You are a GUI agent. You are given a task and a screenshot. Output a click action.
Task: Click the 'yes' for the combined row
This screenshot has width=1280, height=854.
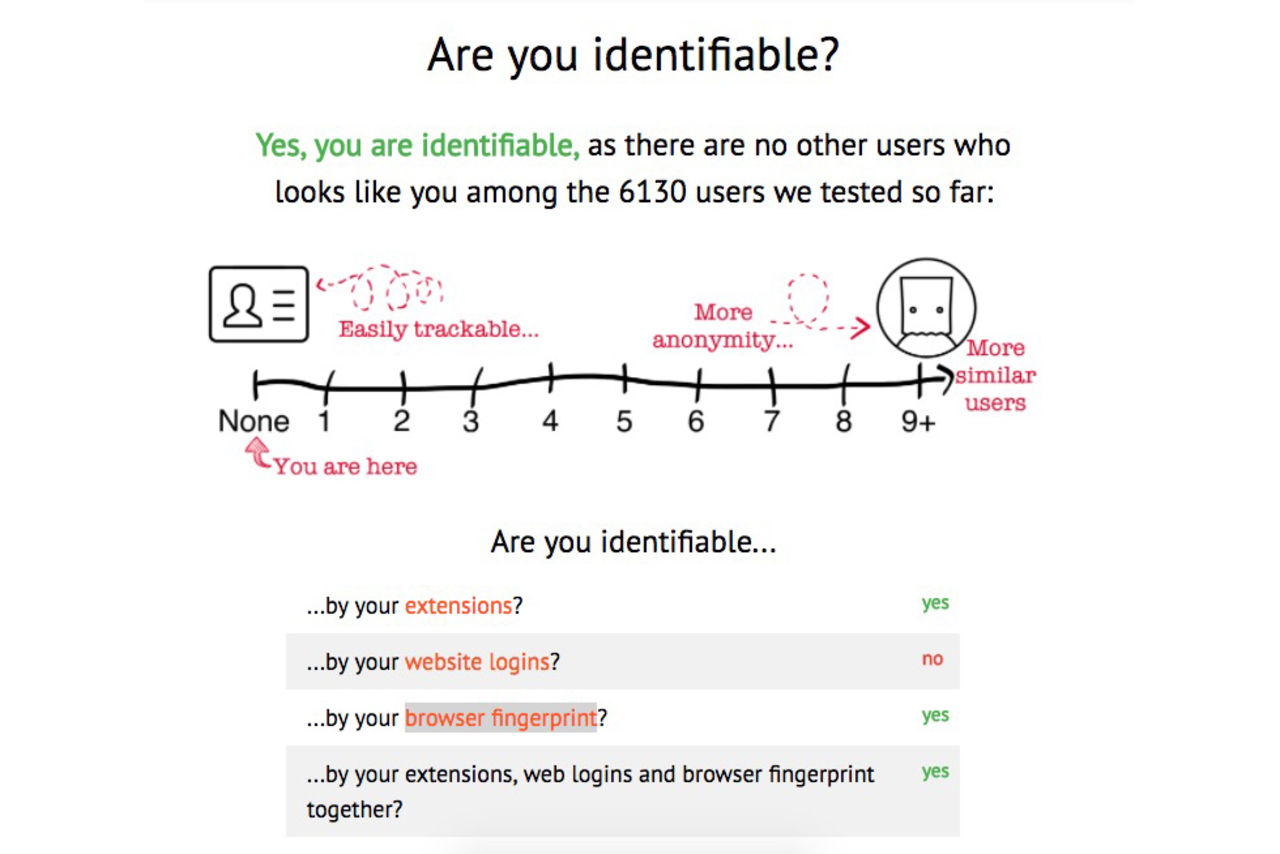coord(935,771)
